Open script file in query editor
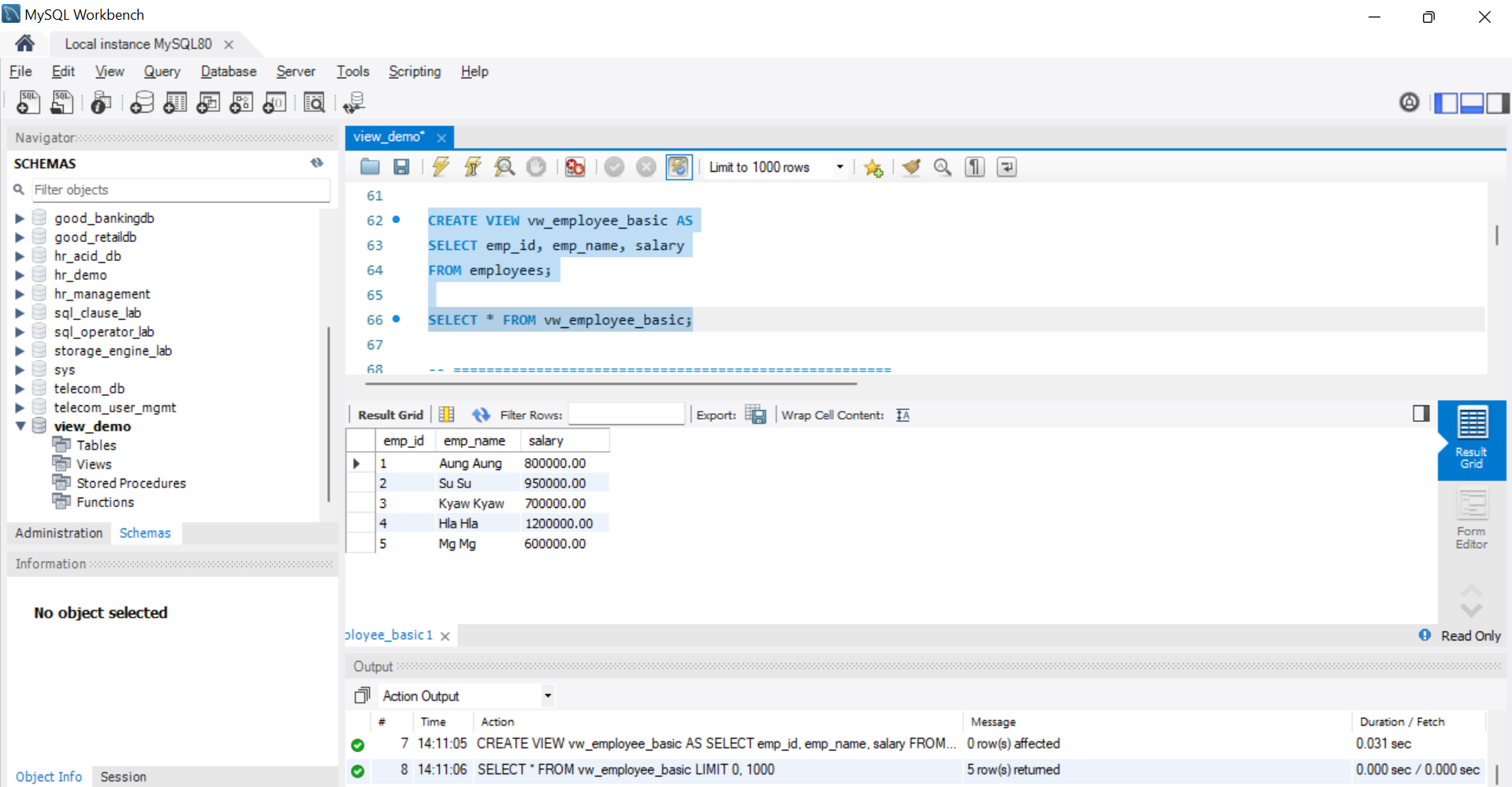1512x787 pixels. [x=370, y=166]
